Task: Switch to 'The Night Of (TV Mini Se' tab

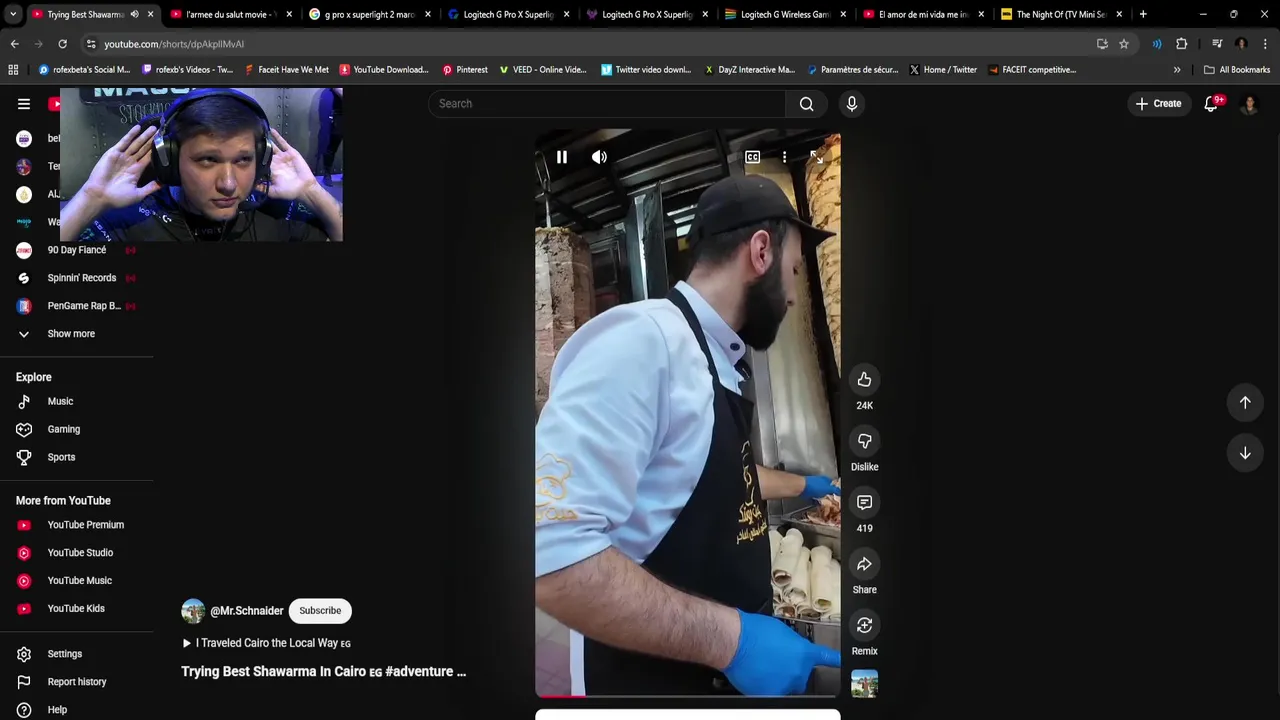Action: pyautogui.click(x=1061, y=14)
